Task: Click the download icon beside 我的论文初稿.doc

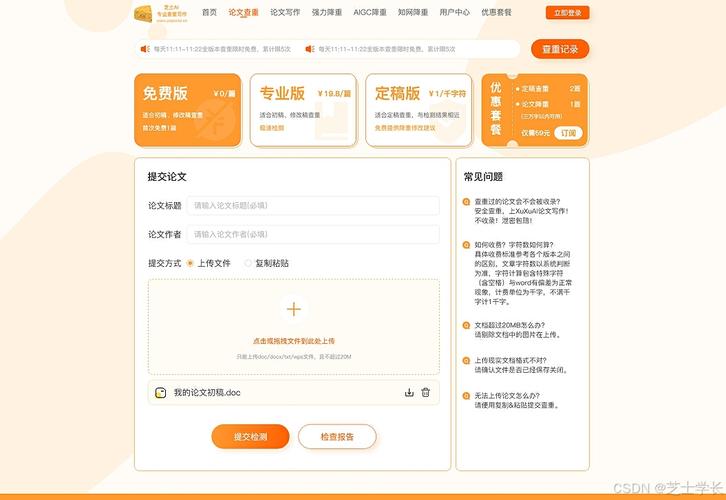Action: pyautogui.click(x=409, y=393)
